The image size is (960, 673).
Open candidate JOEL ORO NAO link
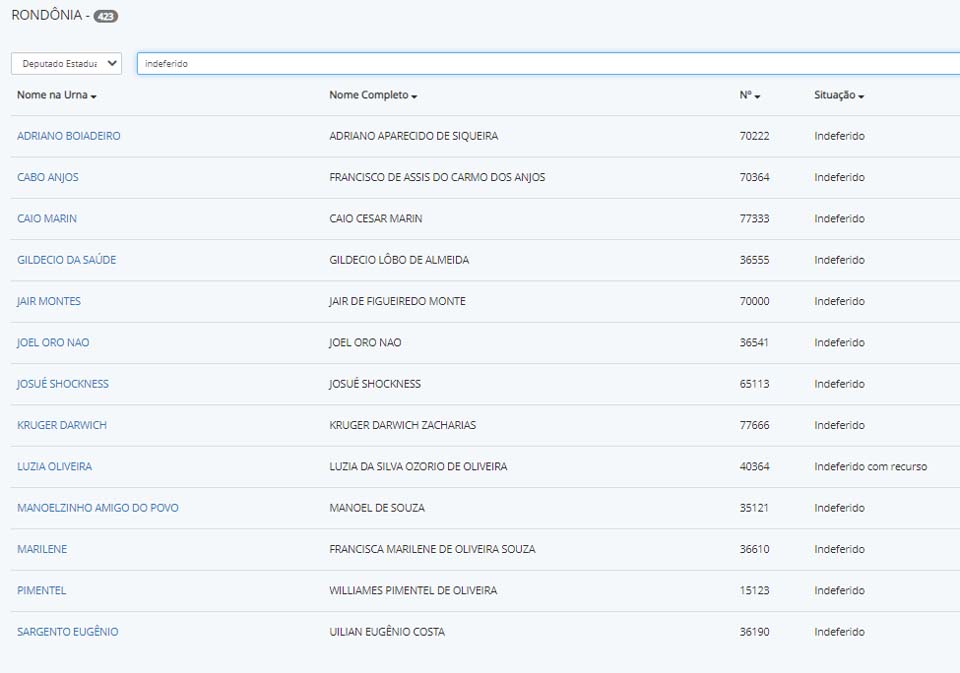(x=53, y=342)
